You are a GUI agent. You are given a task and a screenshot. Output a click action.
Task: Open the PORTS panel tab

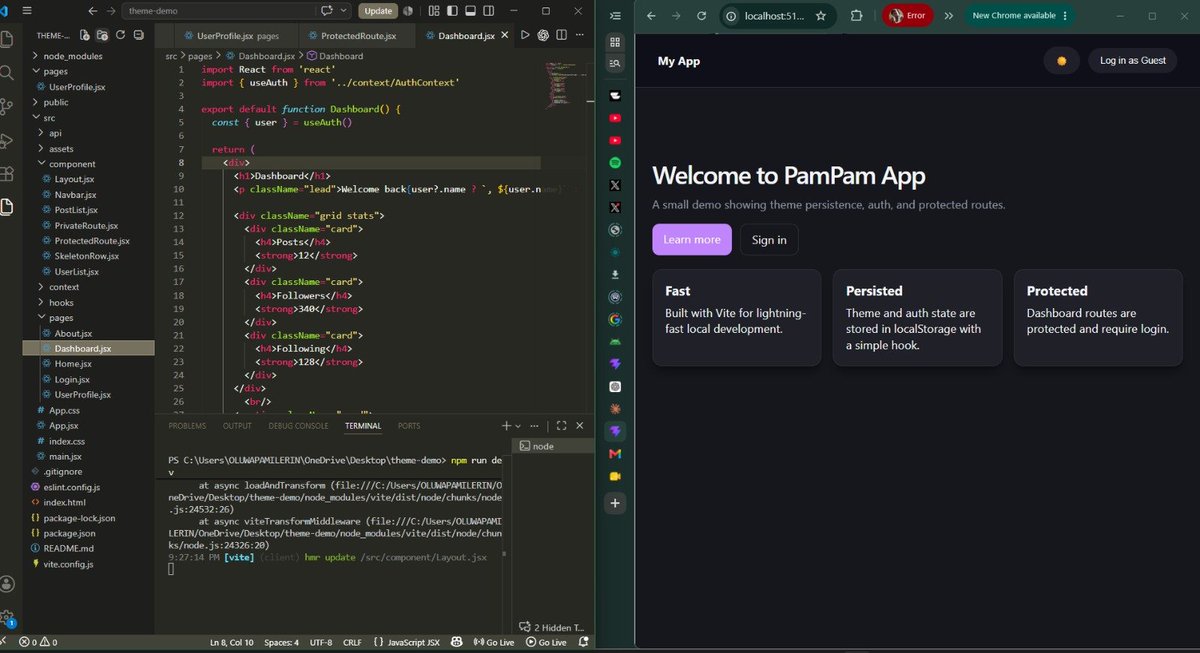coord(409,426)
